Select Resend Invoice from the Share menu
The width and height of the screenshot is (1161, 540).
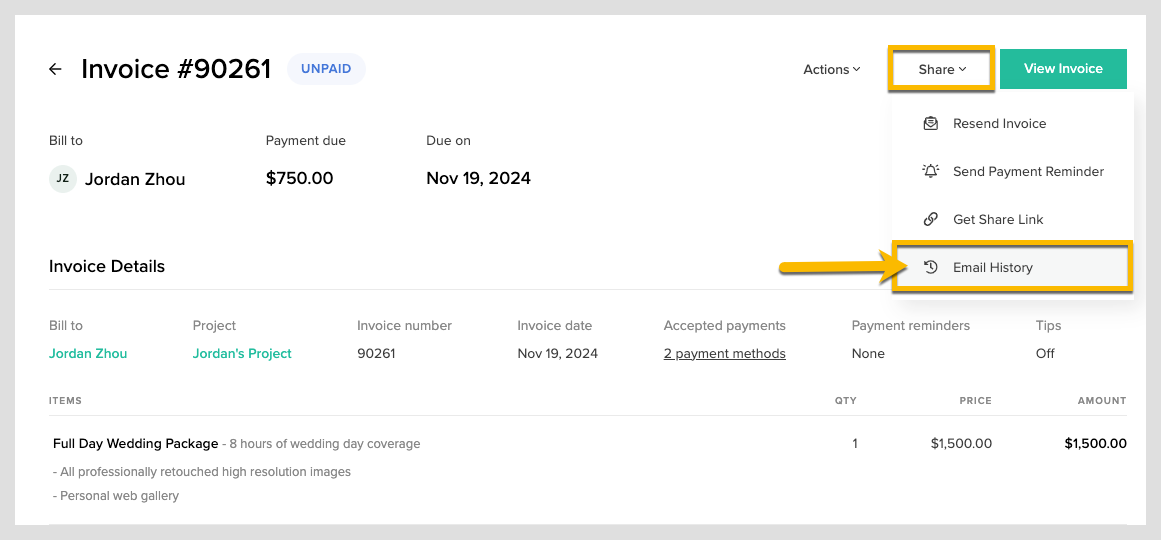[999, 123]
